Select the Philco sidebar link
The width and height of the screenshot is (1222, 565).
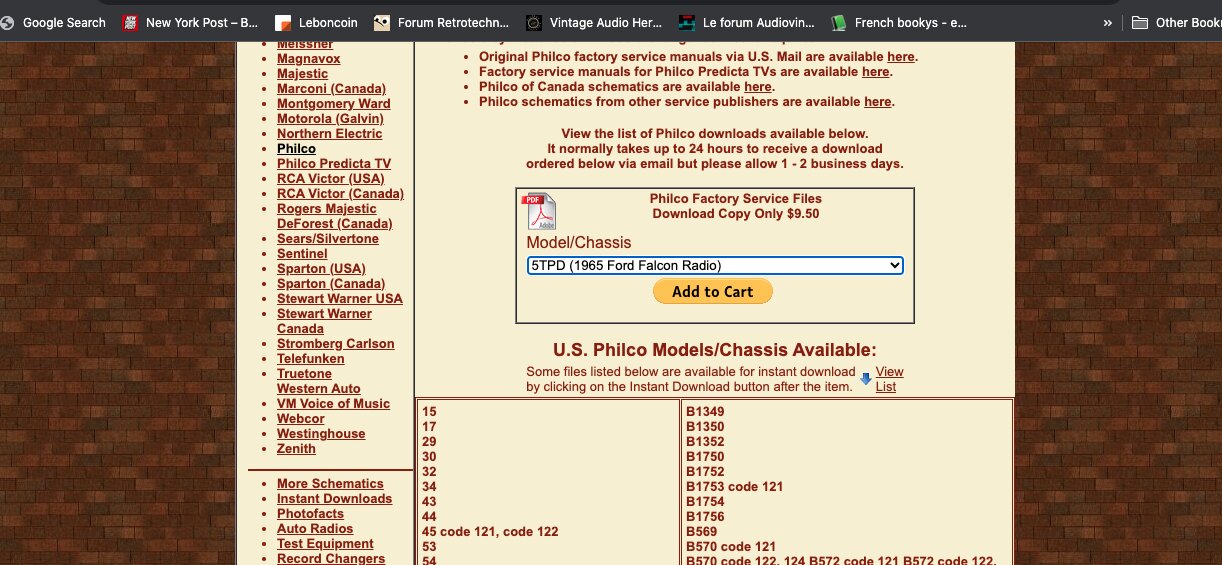pos(296,149)
